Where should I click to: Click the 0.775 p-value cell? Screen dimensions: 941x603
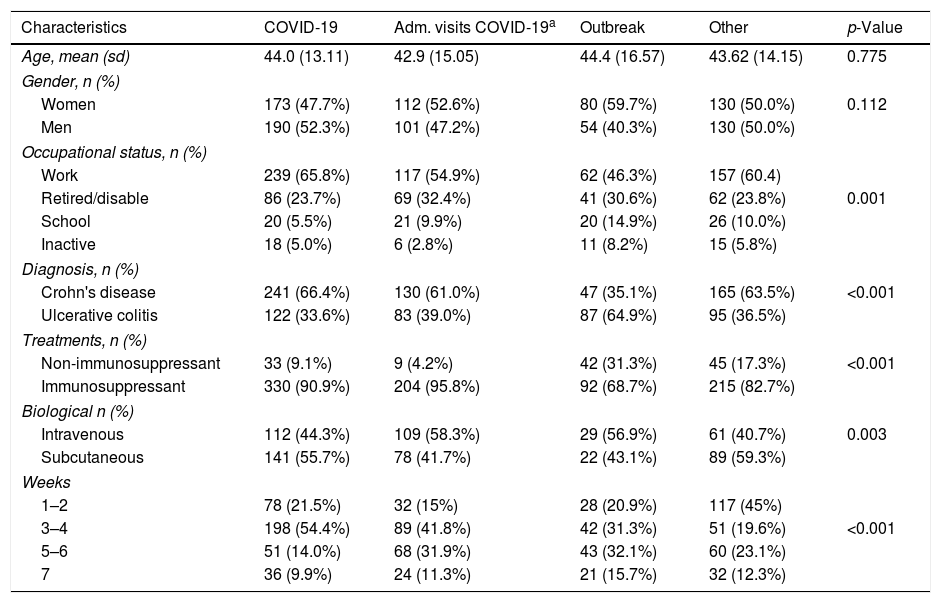click(865, 57)
